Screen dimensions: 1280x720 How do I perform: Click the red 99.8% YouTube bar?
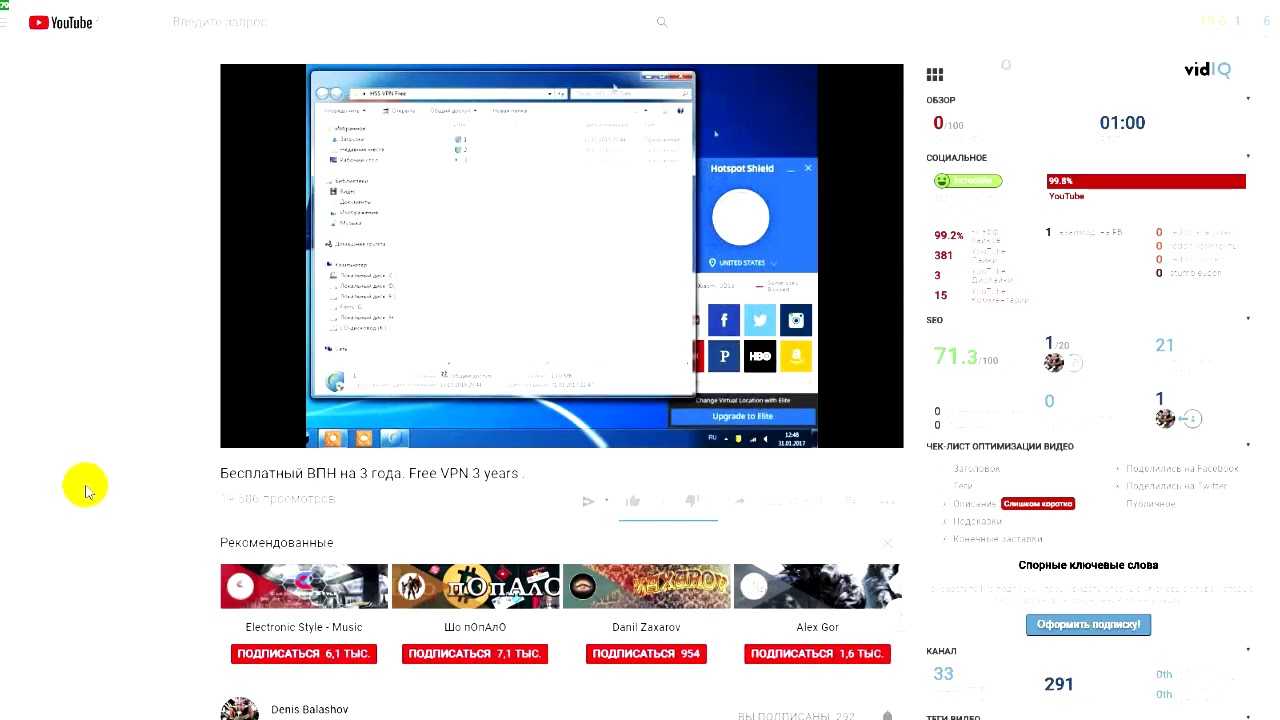point(1146,181)
